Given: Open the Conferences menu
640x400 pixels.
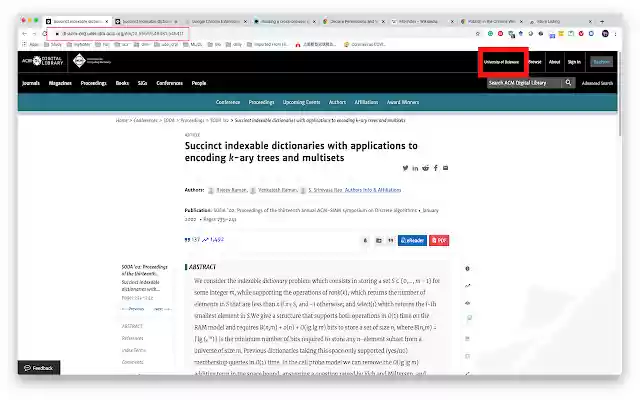Looking at the screenshot, I should pos(169,83).
